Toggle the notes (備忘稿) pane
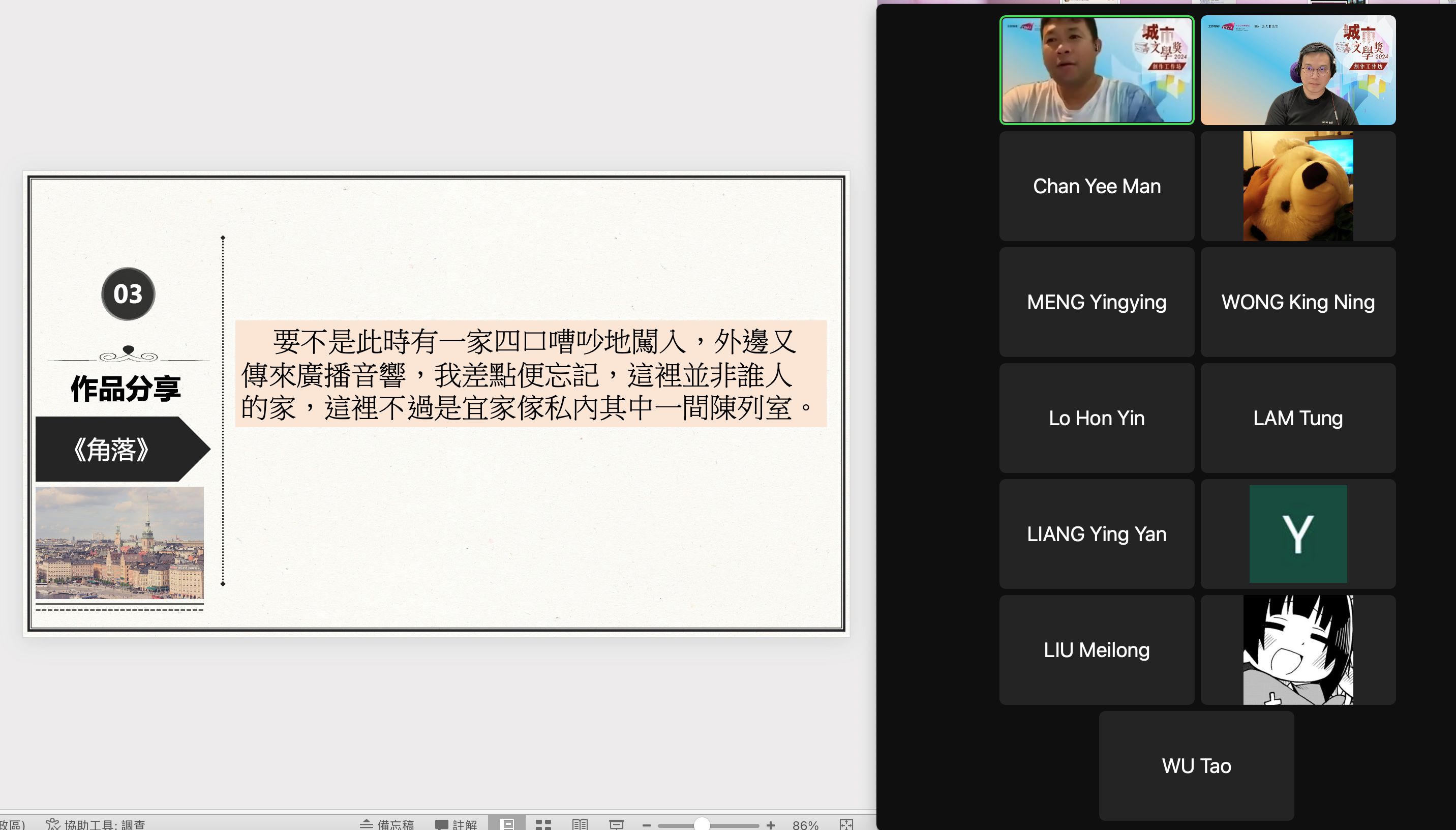This screenshot has width=1456, height=830. (387, 824)
